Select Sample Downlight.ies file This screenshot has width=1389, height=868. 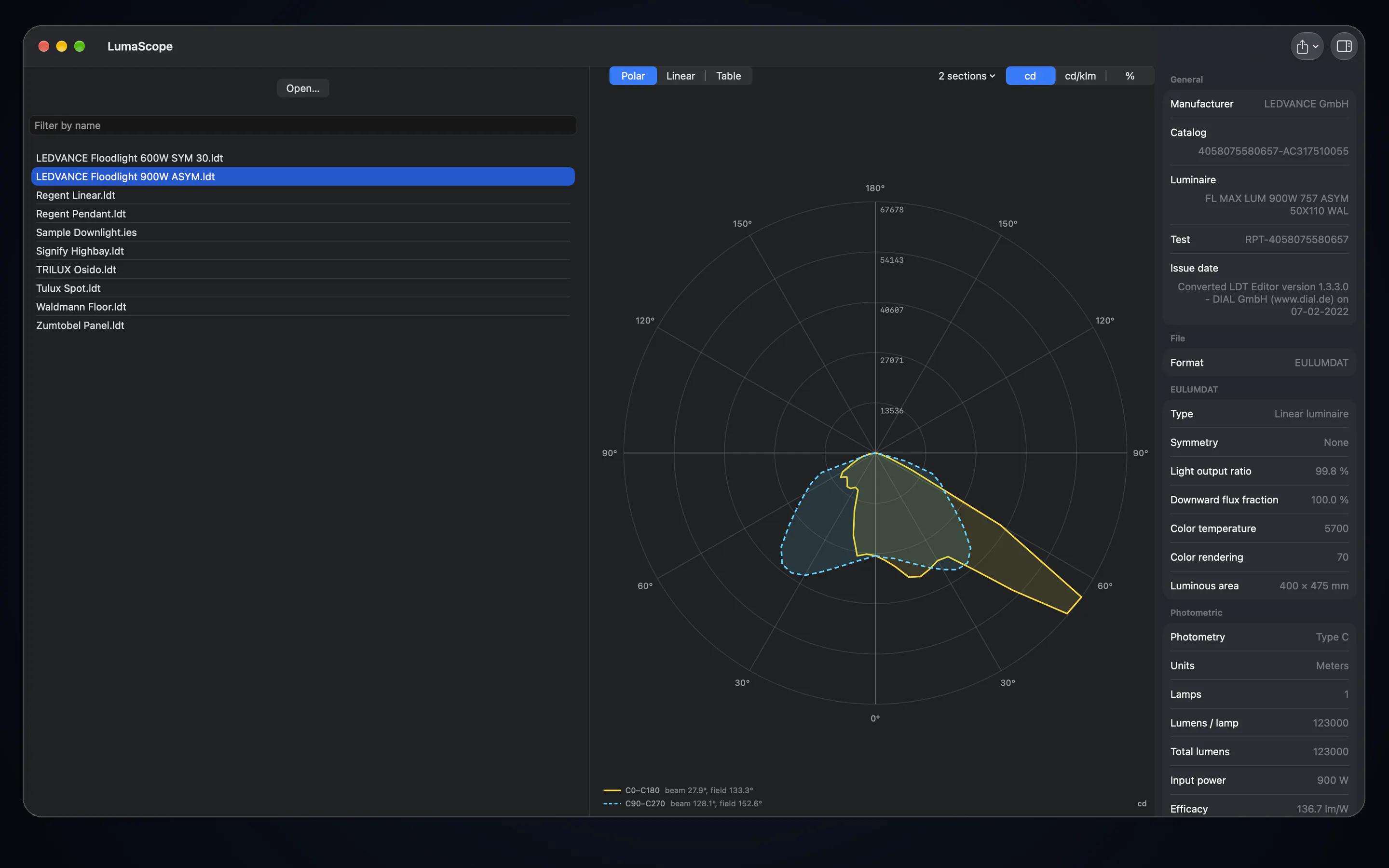[303, 232]
